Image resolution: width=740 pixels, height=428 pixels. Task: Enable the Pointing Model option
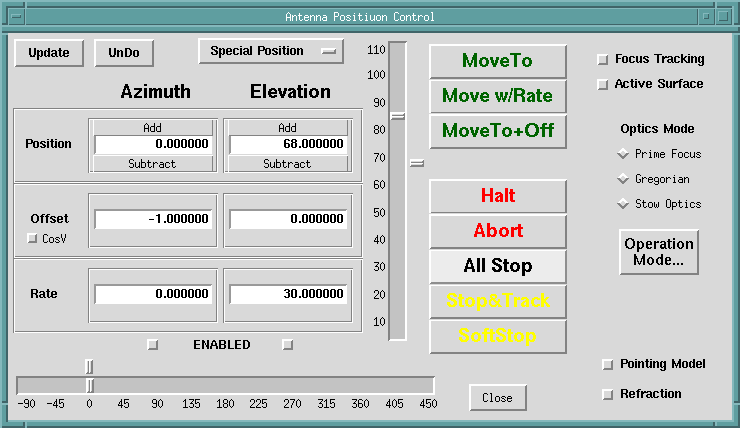point(607,365)
